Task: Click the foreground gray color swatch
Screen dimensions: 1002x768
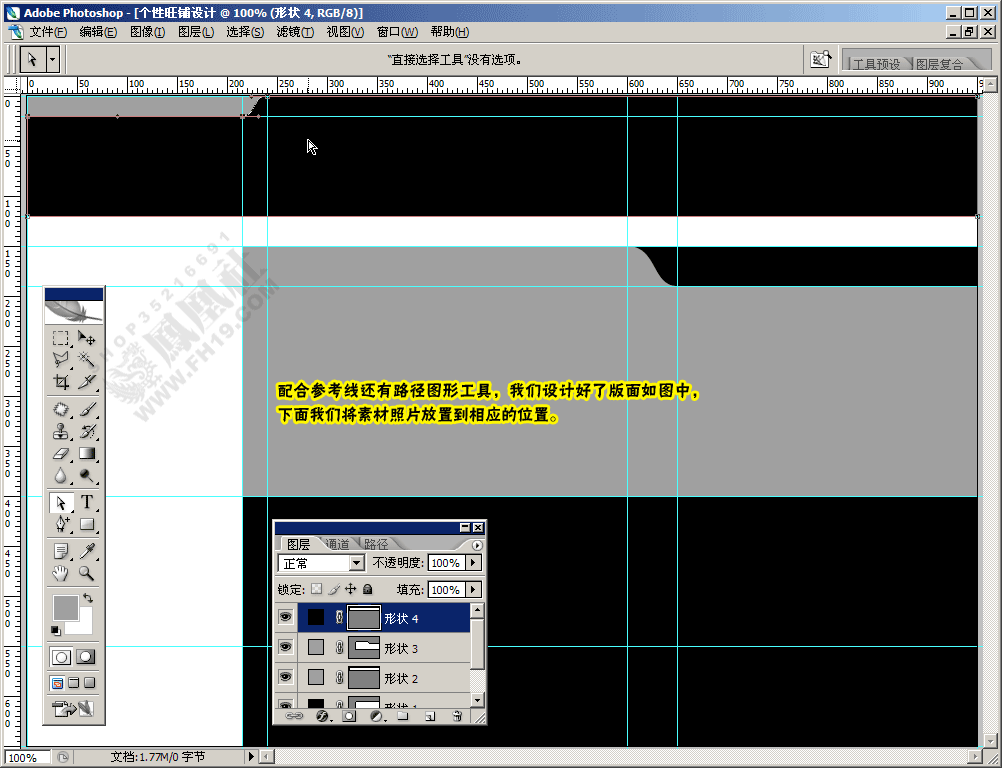Action: 65,607
